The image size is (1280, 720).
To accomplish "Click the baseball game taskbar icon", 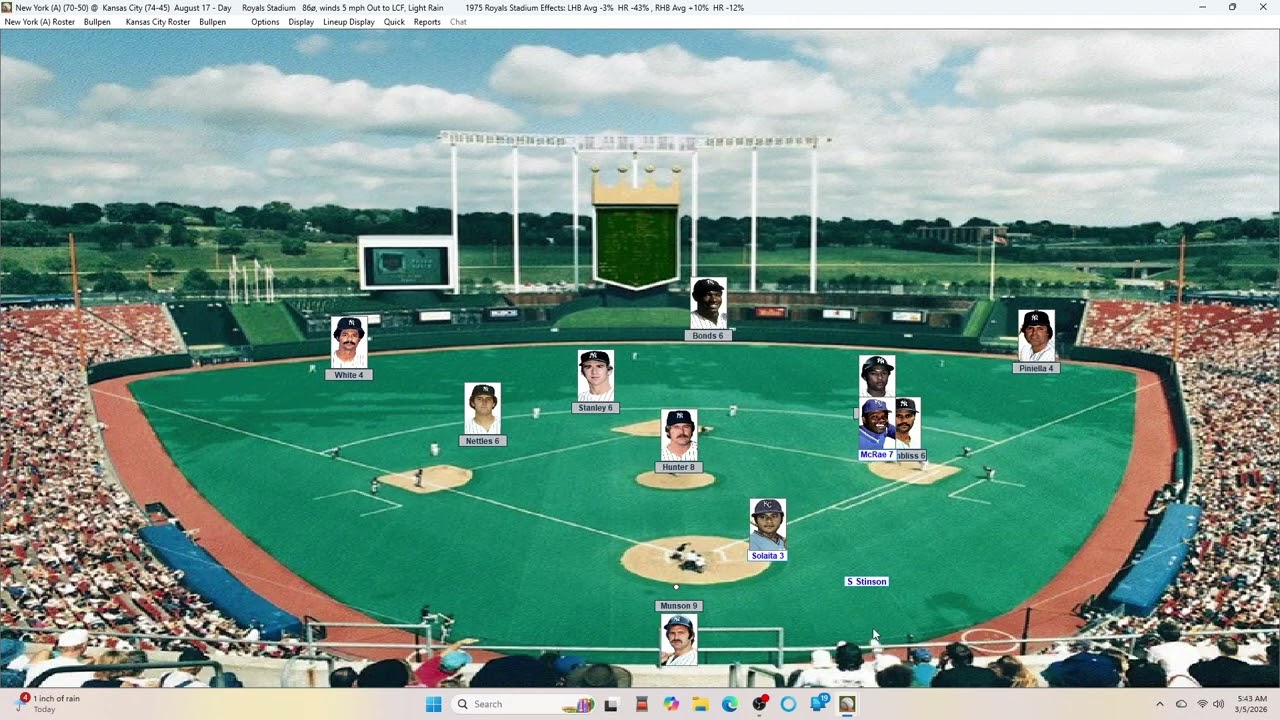I will (847, 704).
